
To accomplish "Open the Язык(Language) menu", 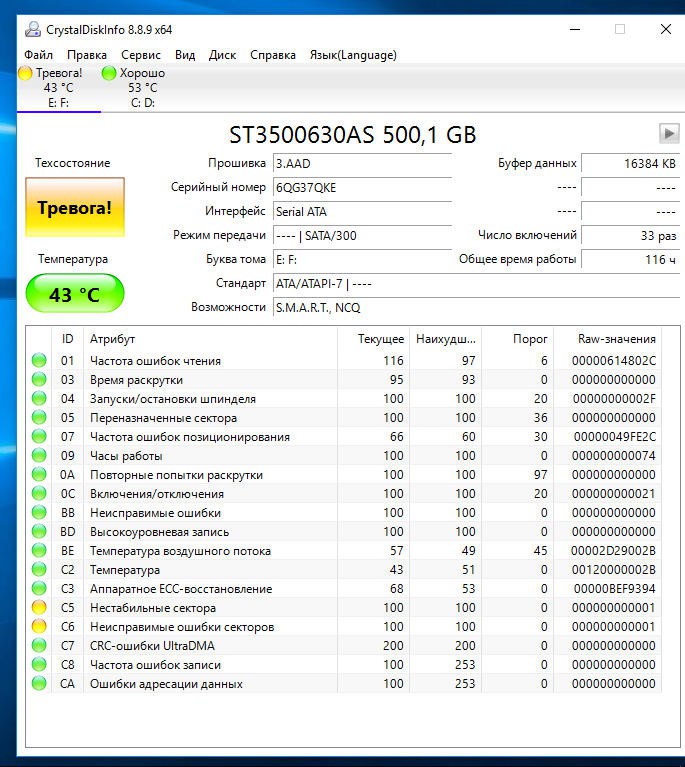I will point(353,55).
